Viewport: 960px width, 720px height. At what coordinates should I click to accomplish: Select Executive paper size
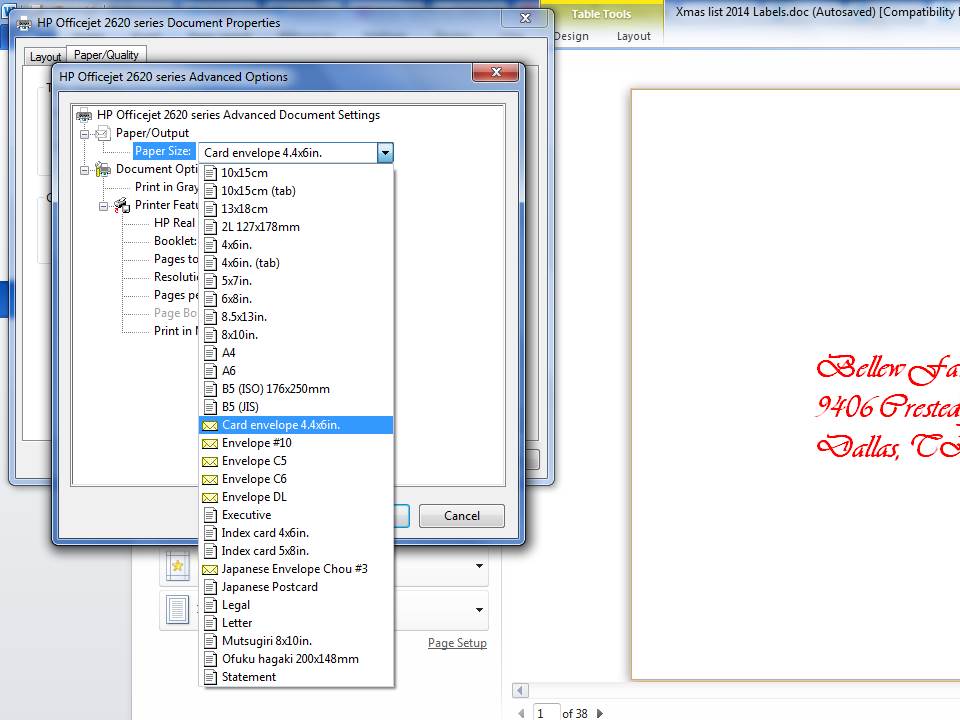[x=296, y=515]
